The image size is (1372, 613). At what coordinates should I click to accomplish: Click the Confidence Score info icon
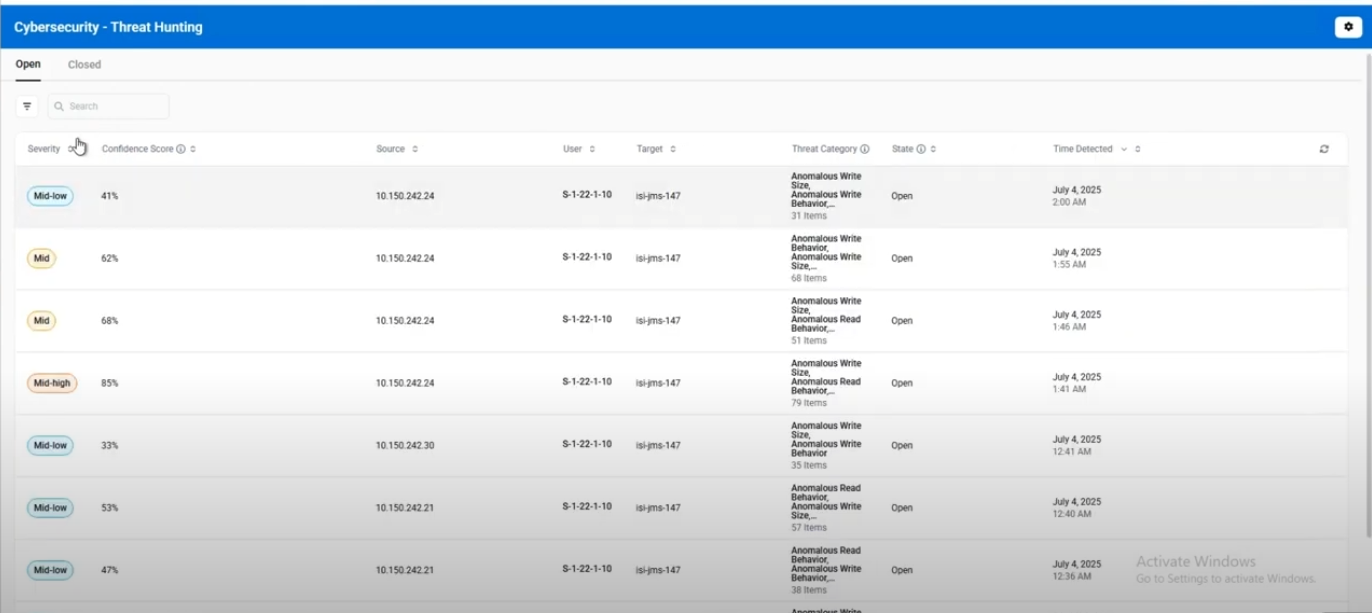181,149
